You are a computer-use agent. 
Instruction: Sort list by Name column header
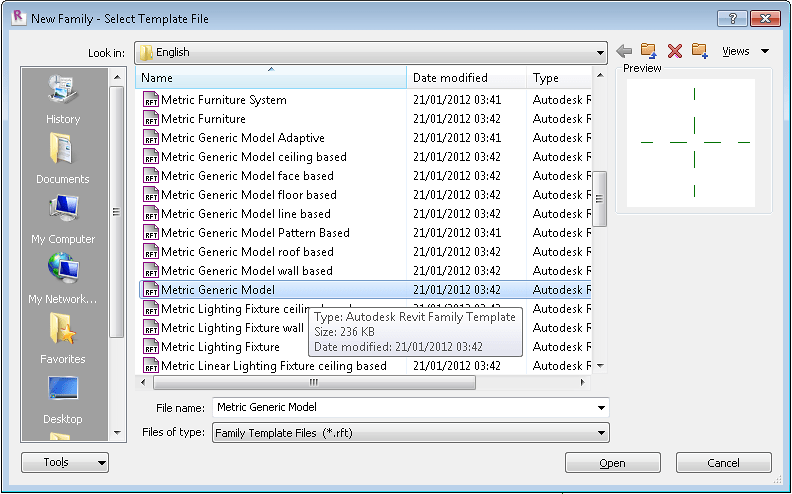271,78
